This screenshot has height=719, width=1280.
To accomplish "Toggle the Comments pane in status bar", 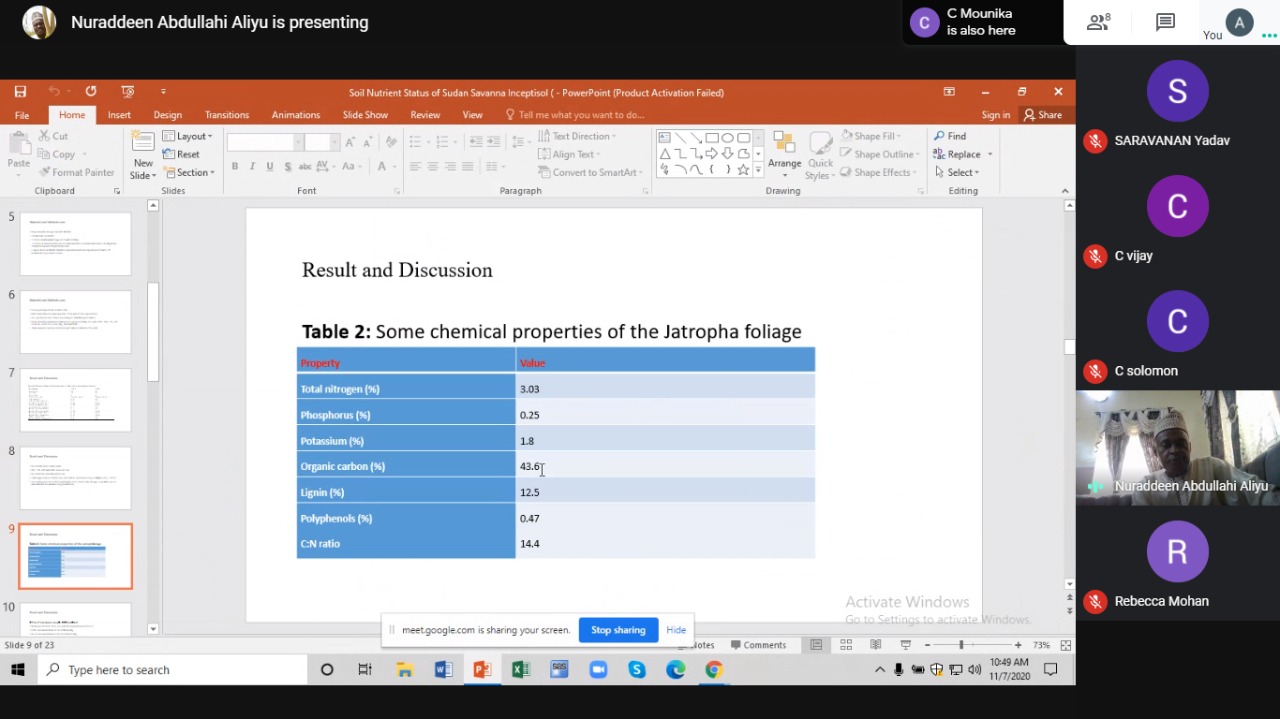I will tap(759, 645).
